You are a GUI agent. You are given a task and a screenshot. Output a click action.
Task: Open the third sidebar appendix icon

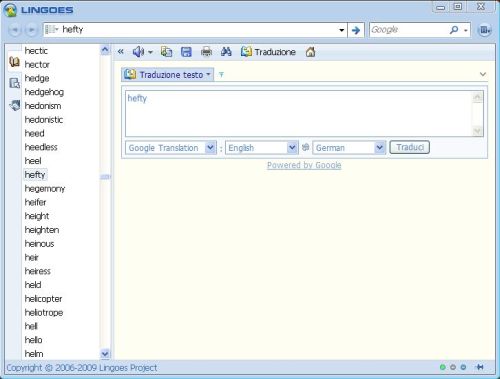click(14, 105)
